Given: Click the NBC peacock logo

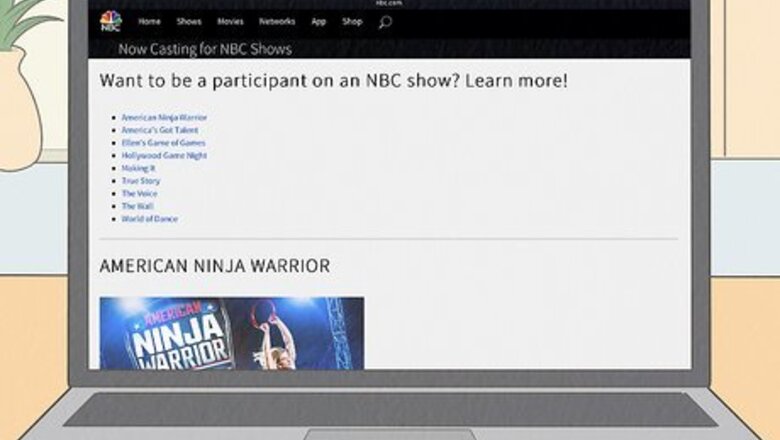Looking at the screenshot, I should pyautogui.click(x=110, y=21).
